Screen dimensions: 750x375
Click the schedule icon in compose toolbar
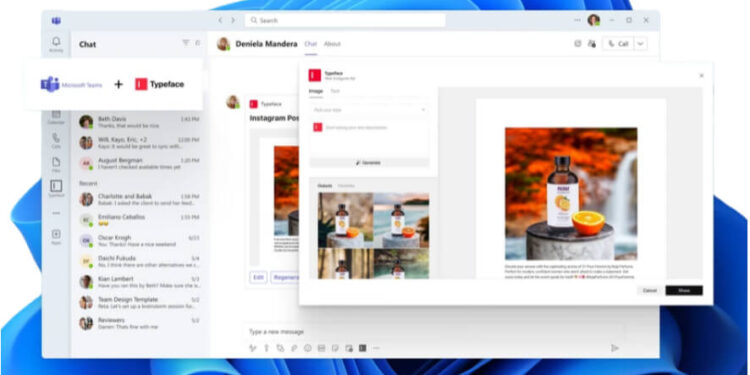tap(349, 348)
